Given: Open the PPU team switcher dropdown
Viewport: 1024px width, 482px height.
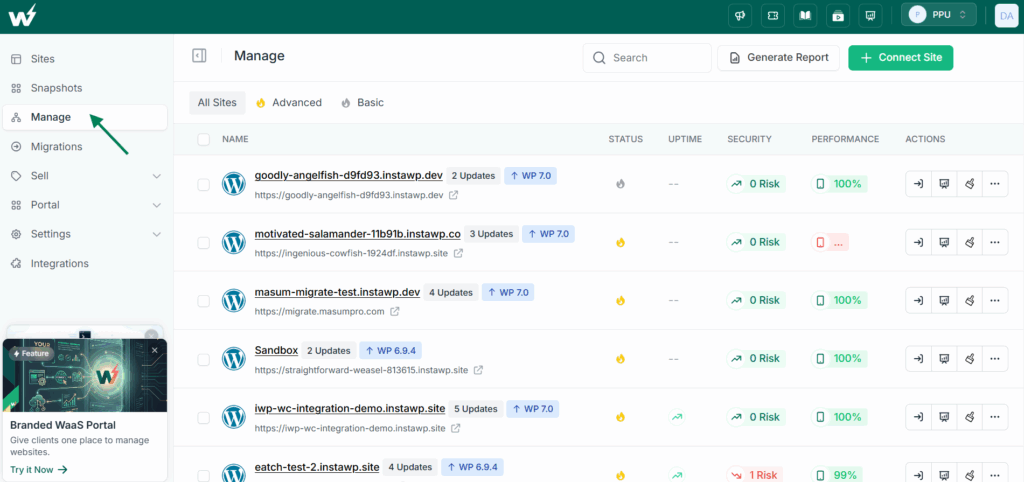Looking at the screenshot, I should pos(938,14).
